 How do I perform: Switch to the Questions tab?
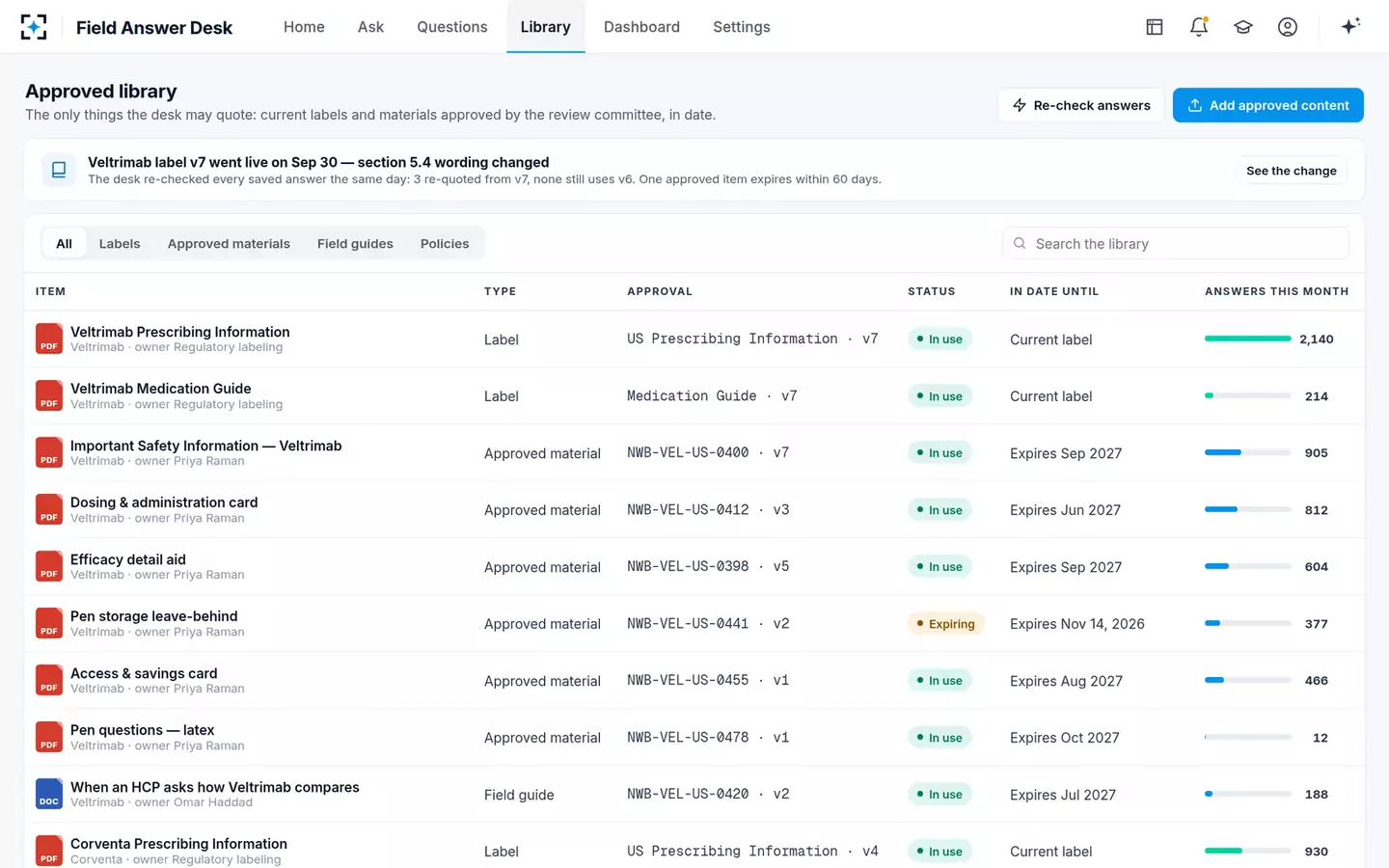[x=452, y=27]
